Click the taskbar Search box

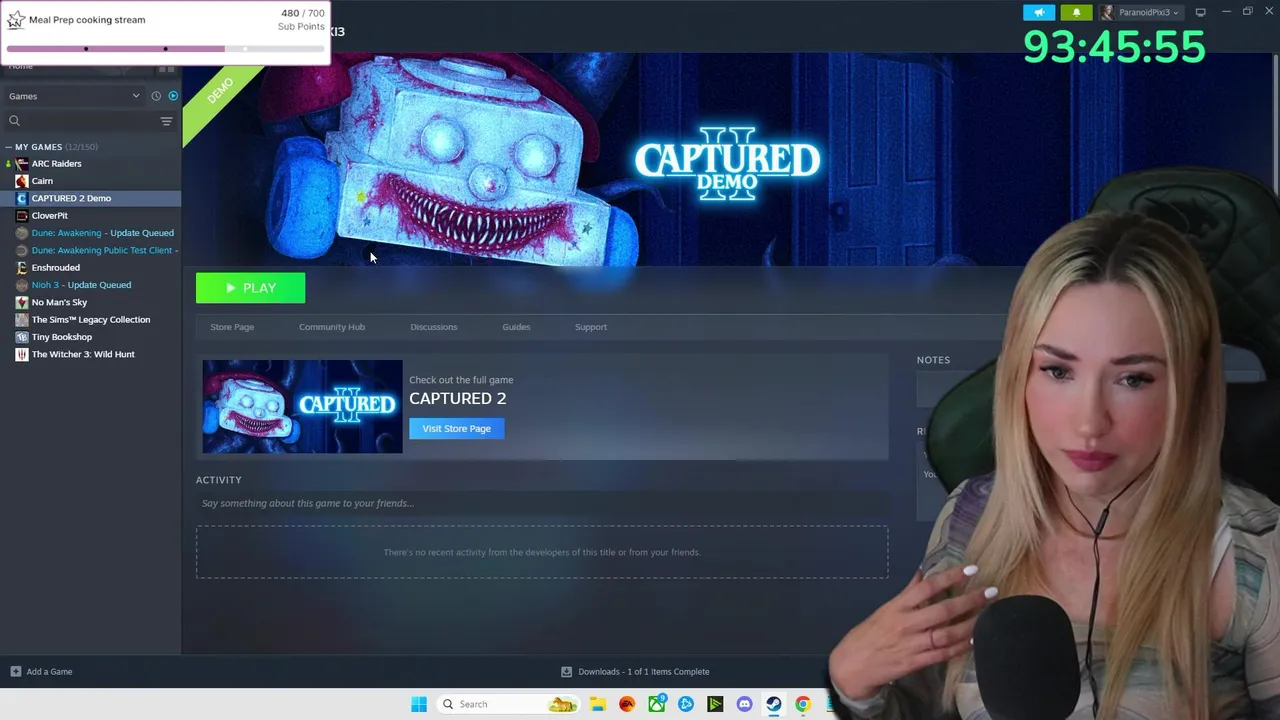[510, 704]
